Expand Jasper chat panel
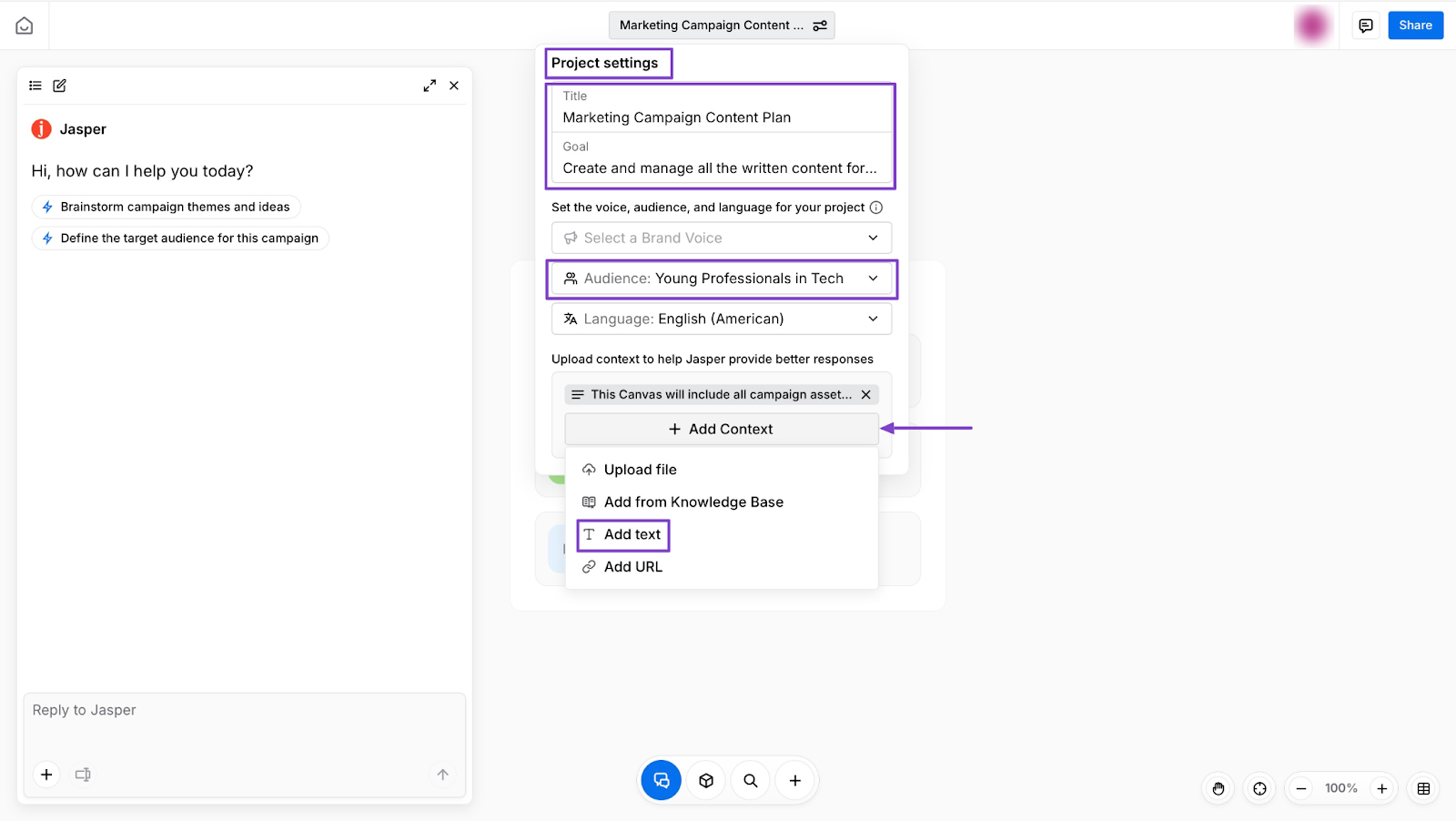 430,86
